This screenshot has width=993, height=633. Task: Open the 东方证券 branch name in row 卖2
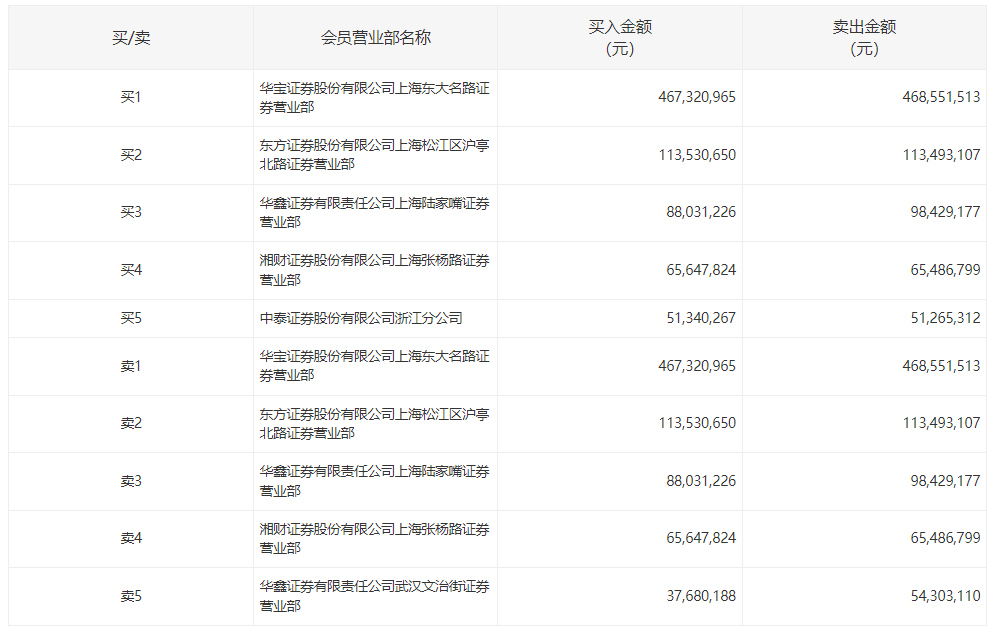[374, 424]
